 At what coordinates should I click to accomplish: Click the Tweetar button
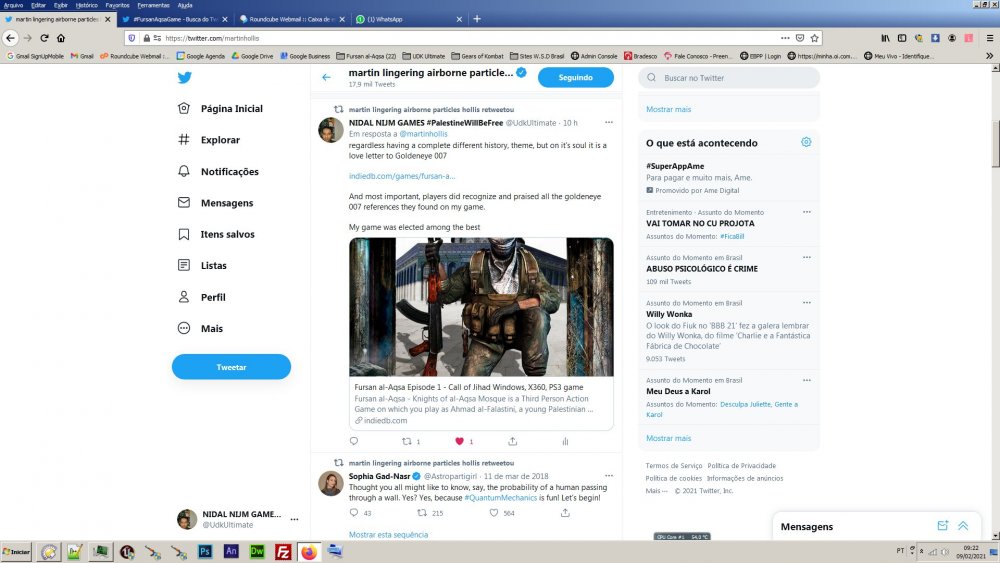pyautogui.click(x=231, y=367)
